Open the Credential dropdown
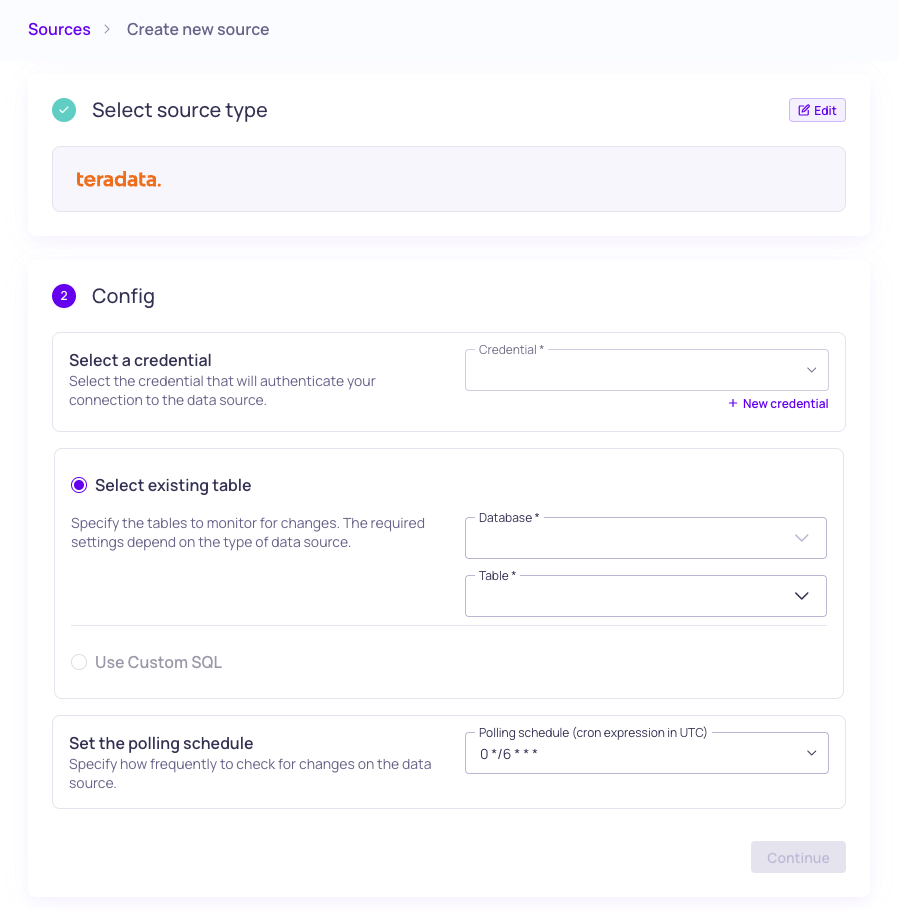Screen dimensions: 898x909 click(646, 371)
